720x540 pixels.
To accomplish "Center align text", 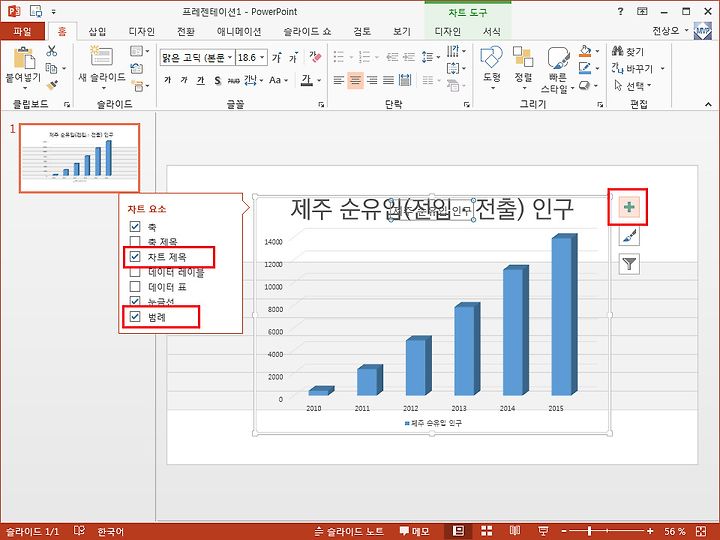I will coord(355,80).
